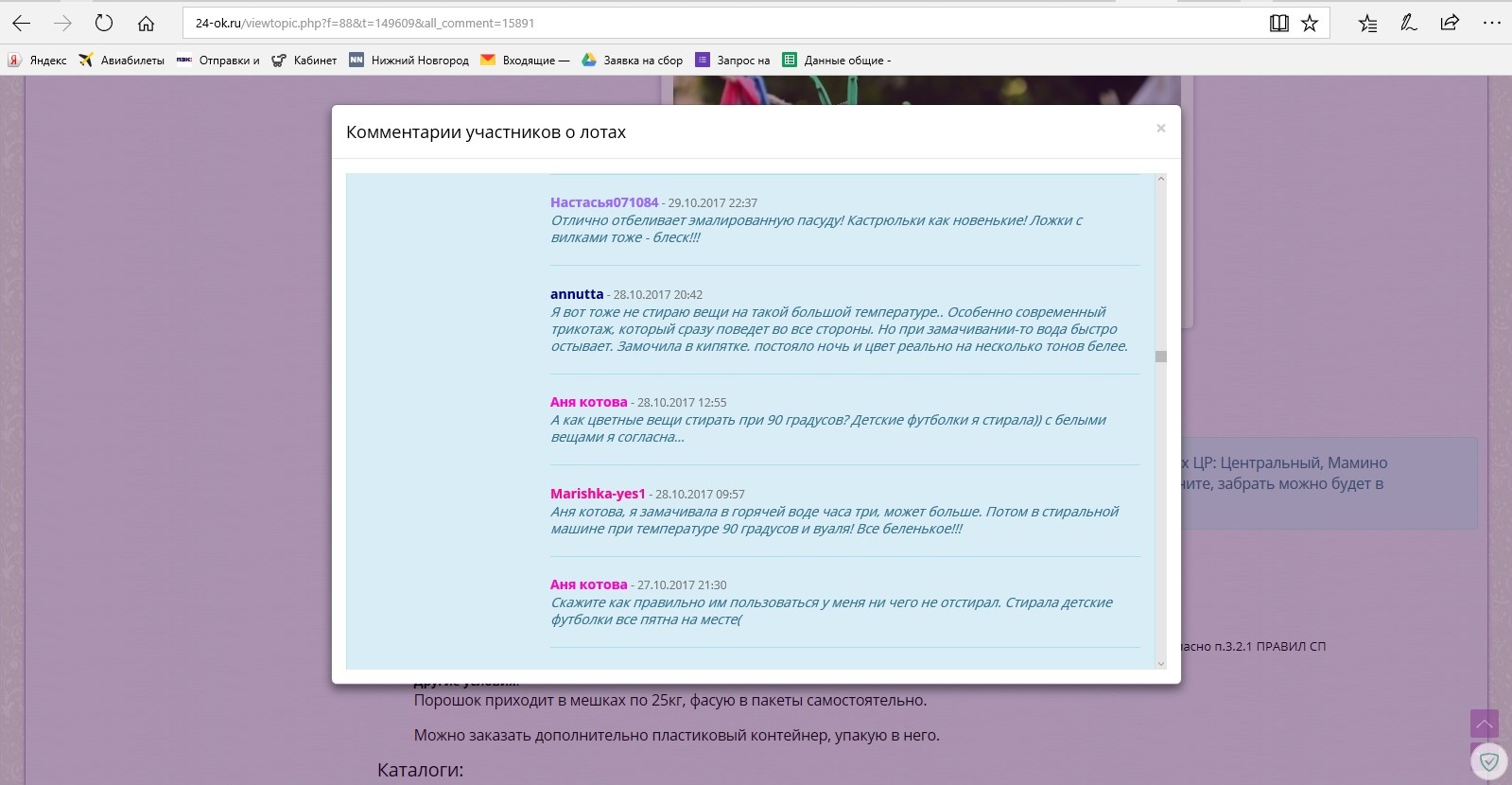The height and width of the screenshot is (785, 1512).
Task: Click the timestamp 28.10.2017 09:57
Action: (700, 495)
